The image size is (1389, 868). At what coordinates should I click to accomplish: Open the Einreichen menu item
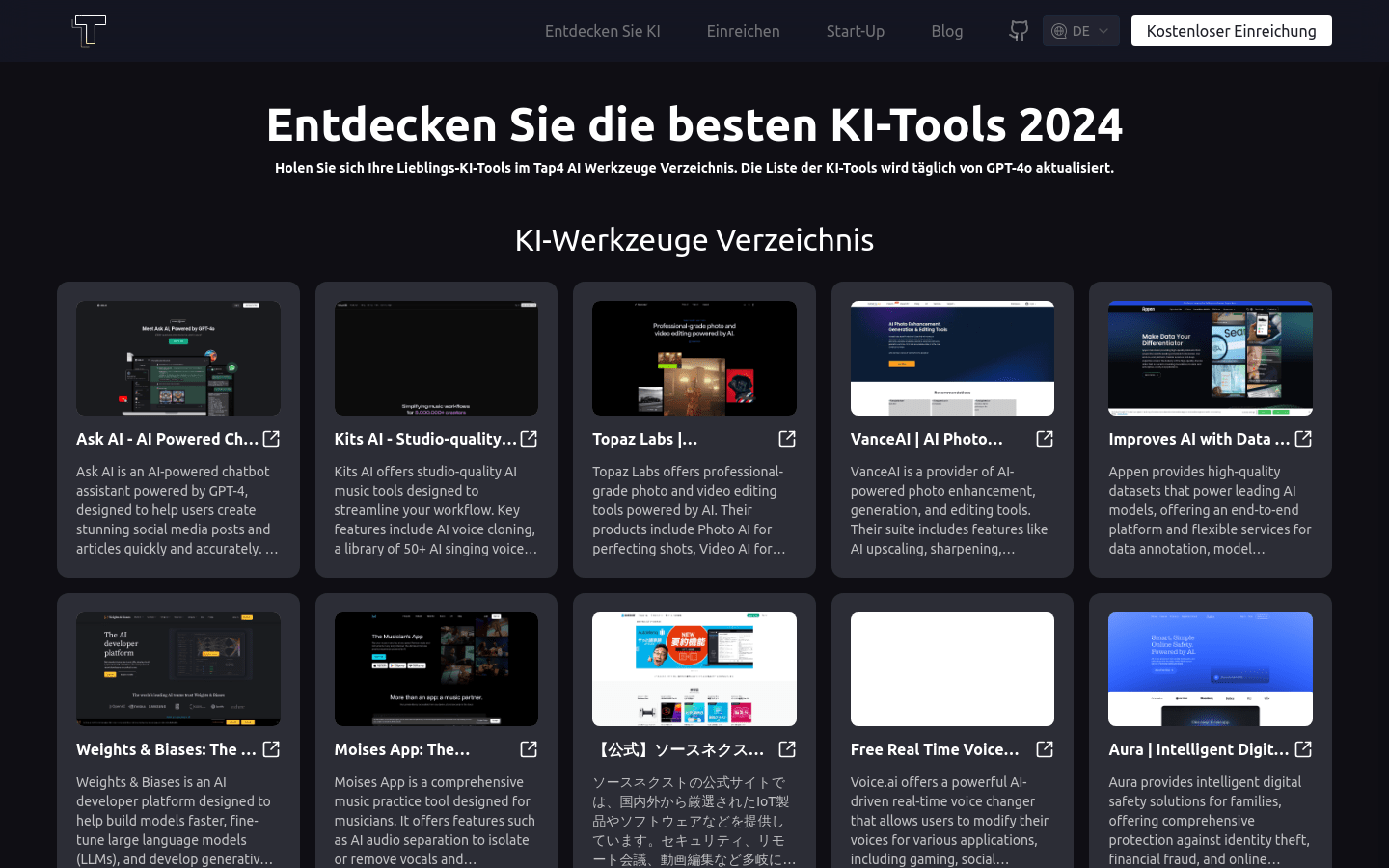pyautogui.click(x=744, y=31)
